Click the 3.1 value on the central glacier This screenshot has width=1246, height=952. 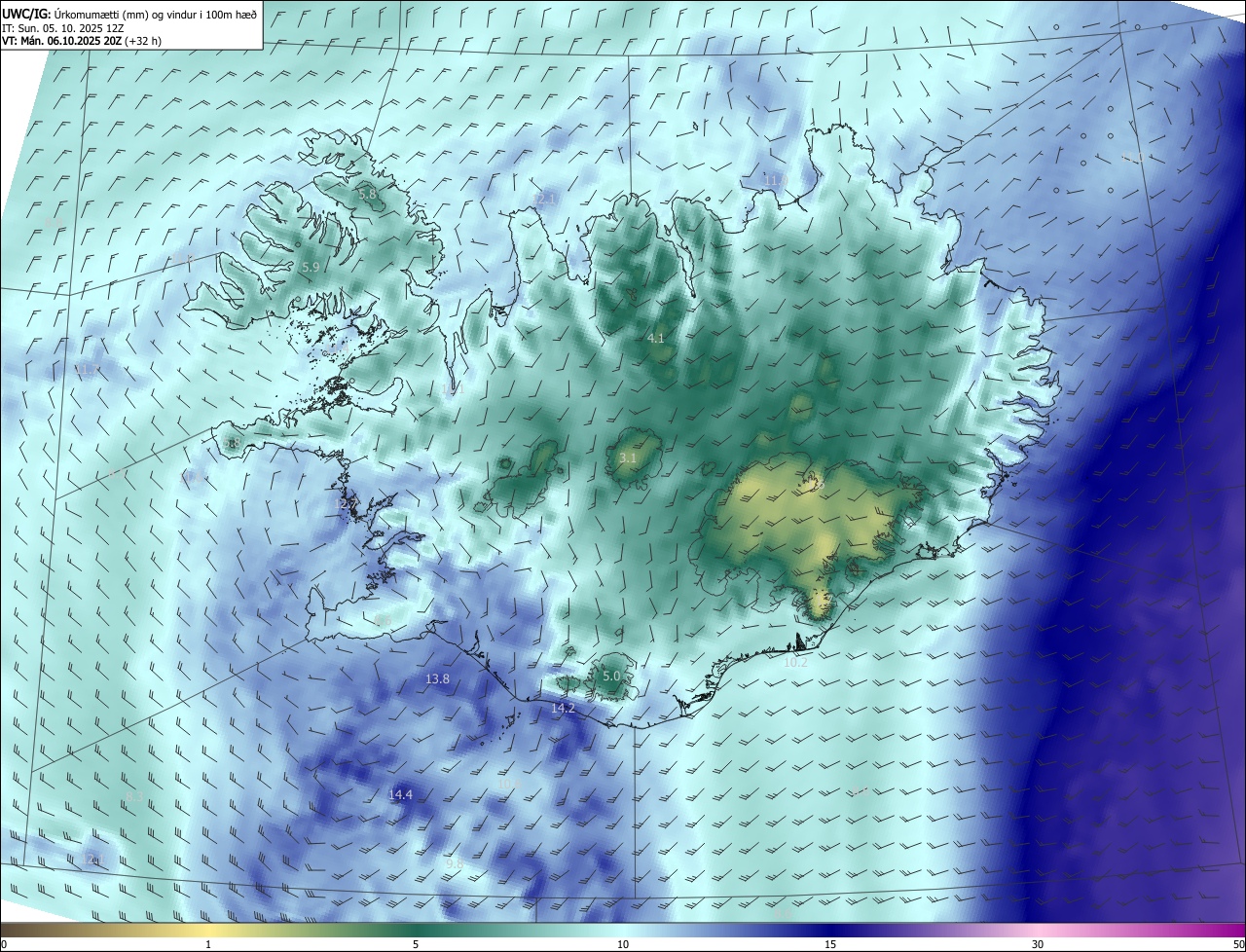628,458
